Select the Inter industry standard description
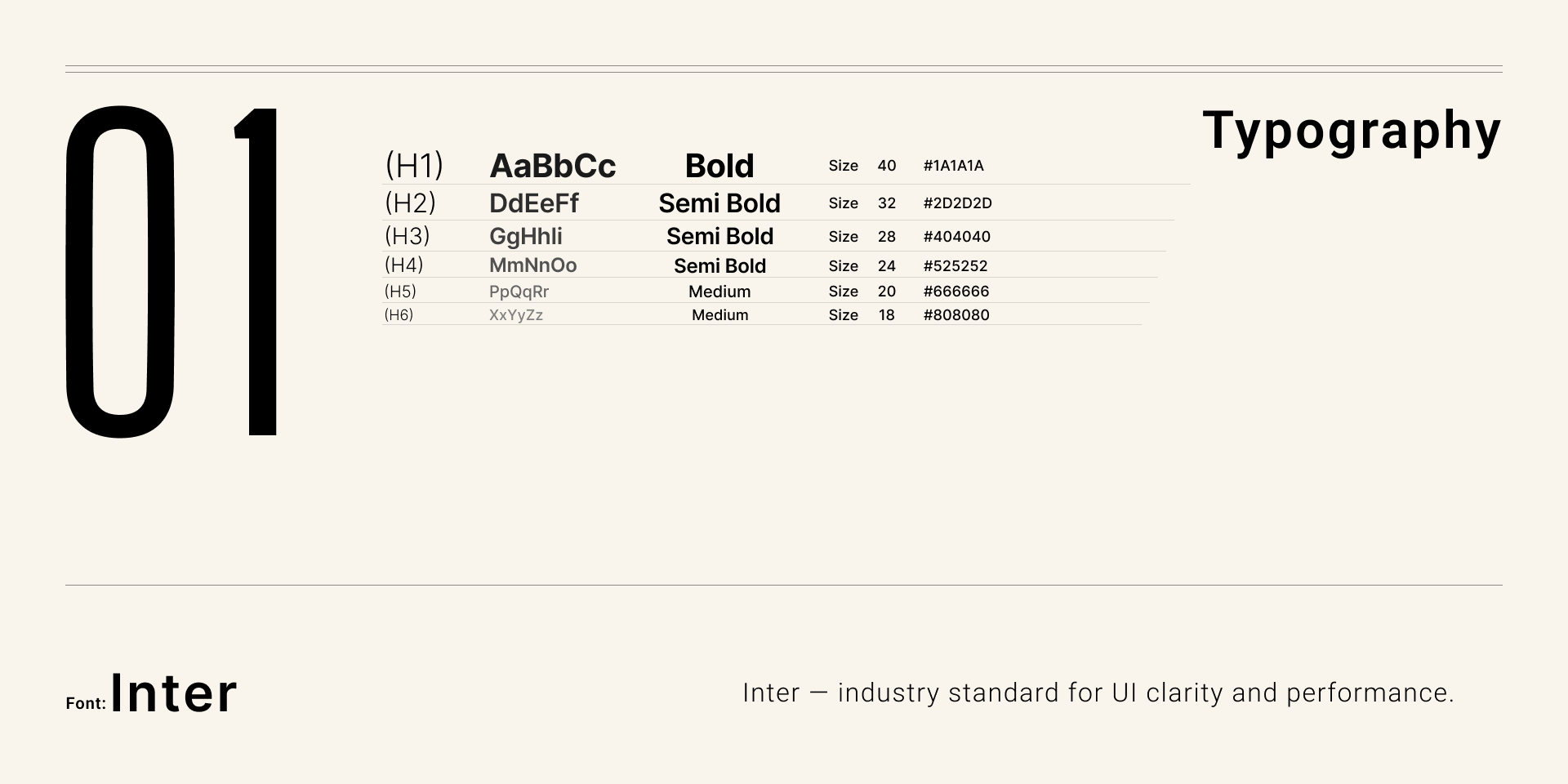The image size is (1568, 784). [x=1098, y=693]
